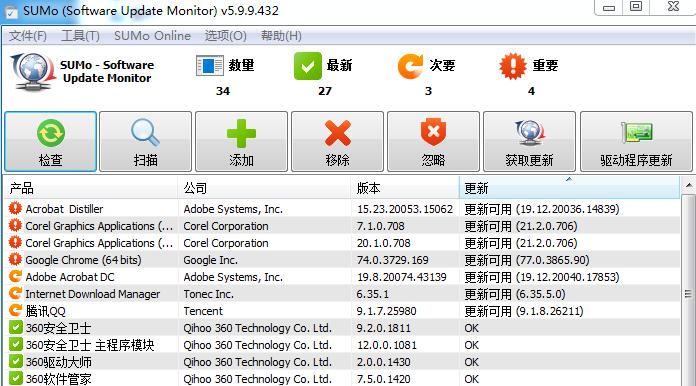Viewport: 696px width, 386px height.
Task: Click the green check icon for 360软件管家
Action: coord(15,378)
